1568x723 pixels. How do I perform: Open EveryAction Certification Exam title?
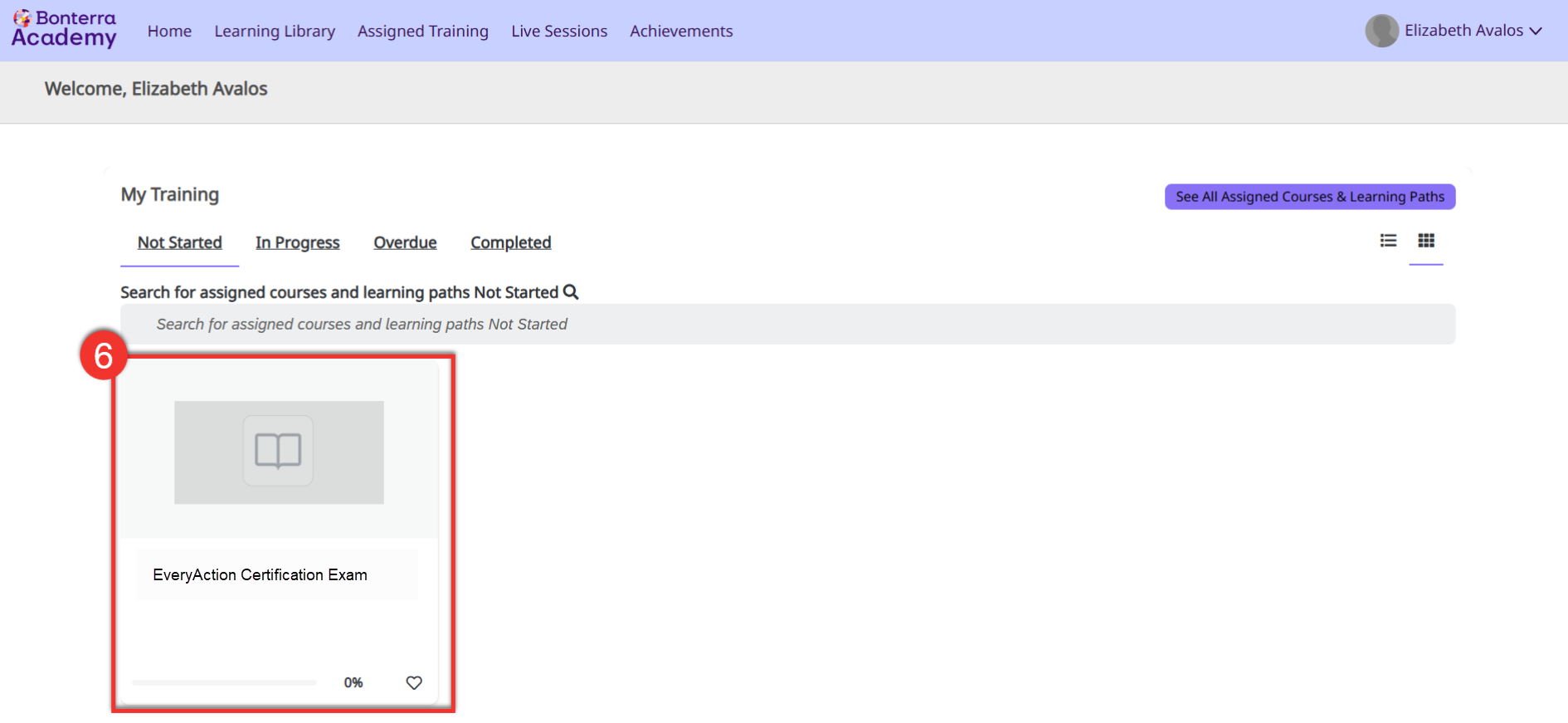click(260, 574)
